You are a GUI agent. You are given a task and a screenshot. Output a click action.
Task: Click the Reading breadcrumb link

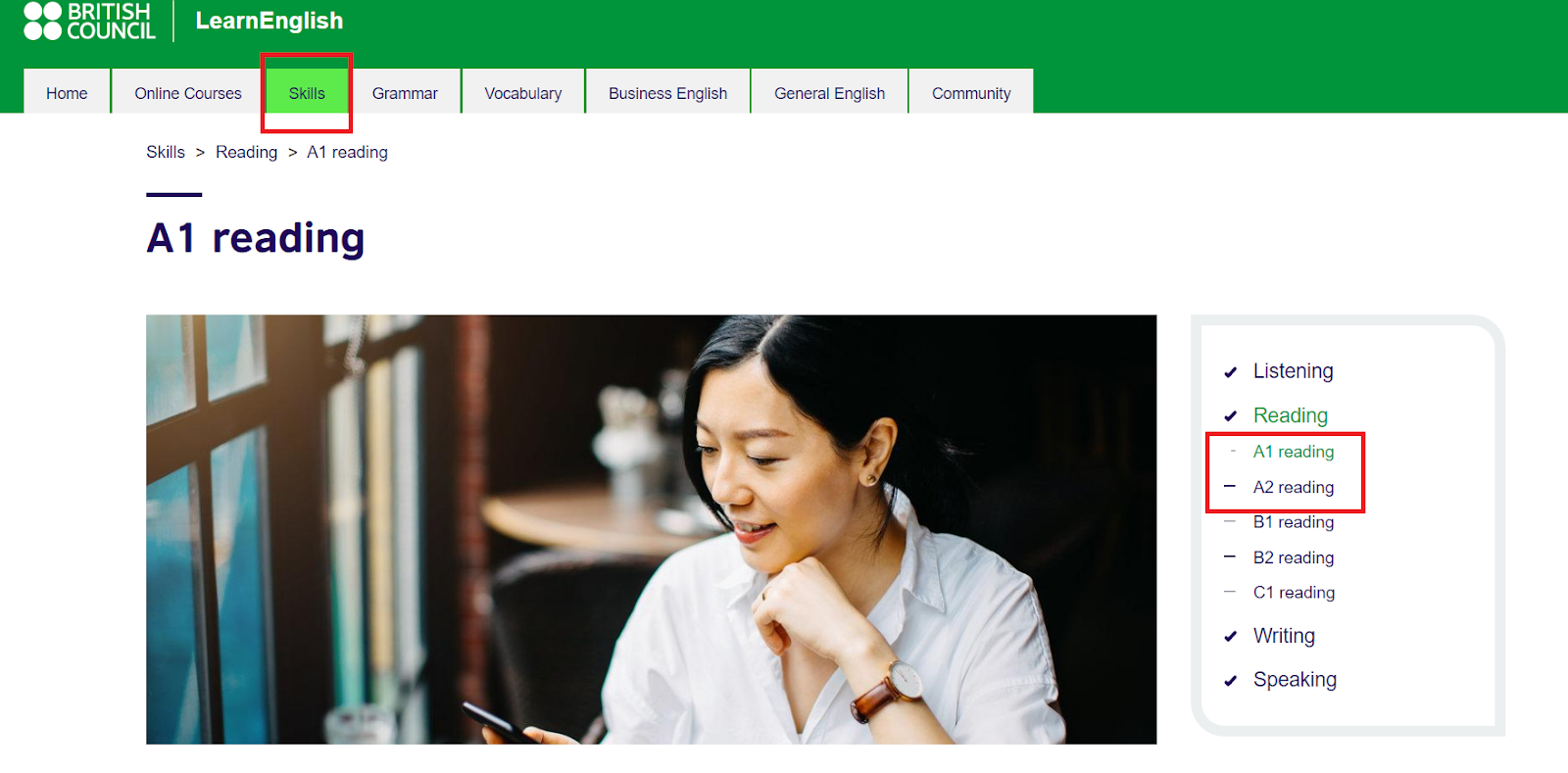tap(247, 152)
